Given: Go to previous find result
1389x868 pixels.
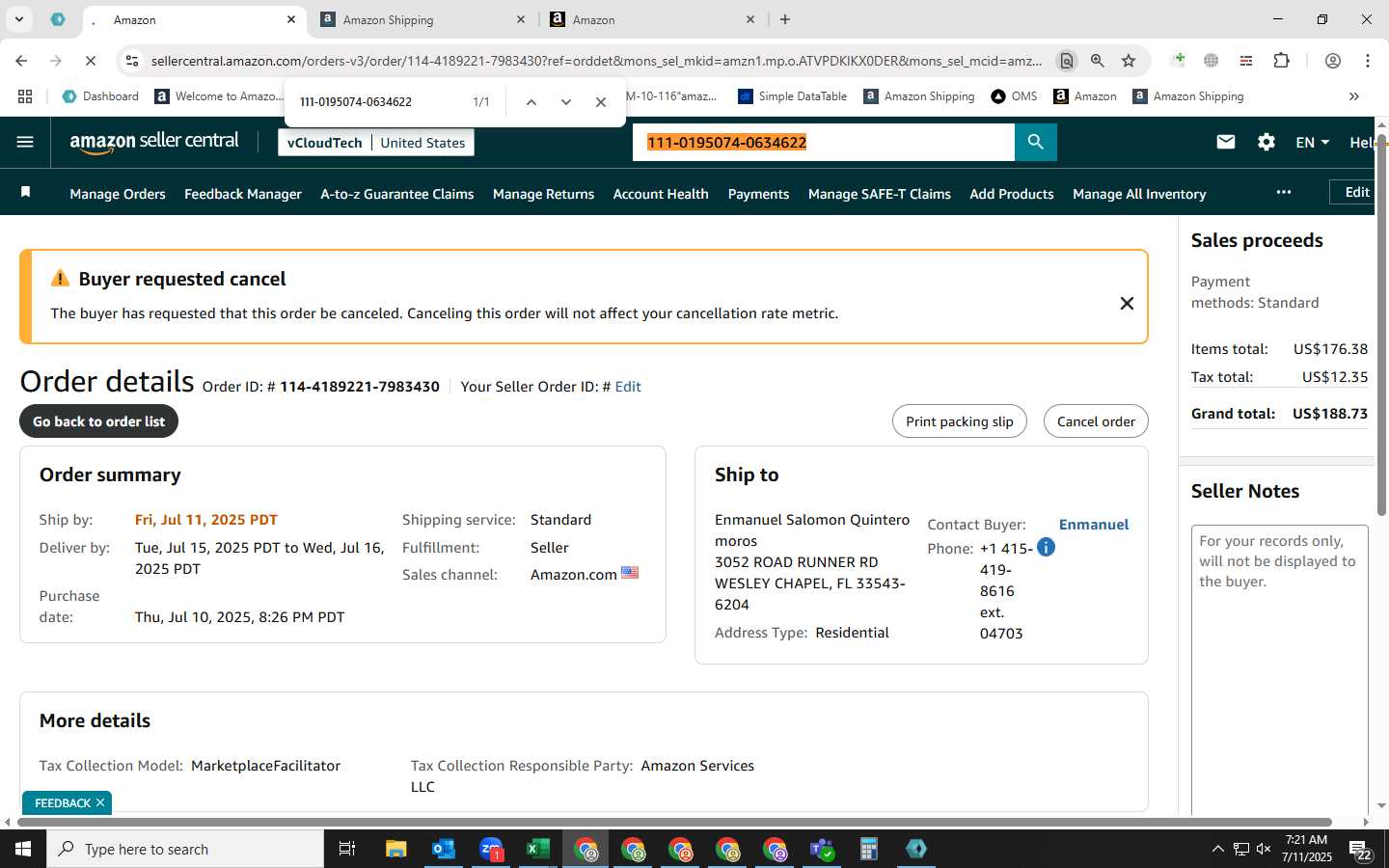Looking at the screenshot, I should 531,102.
